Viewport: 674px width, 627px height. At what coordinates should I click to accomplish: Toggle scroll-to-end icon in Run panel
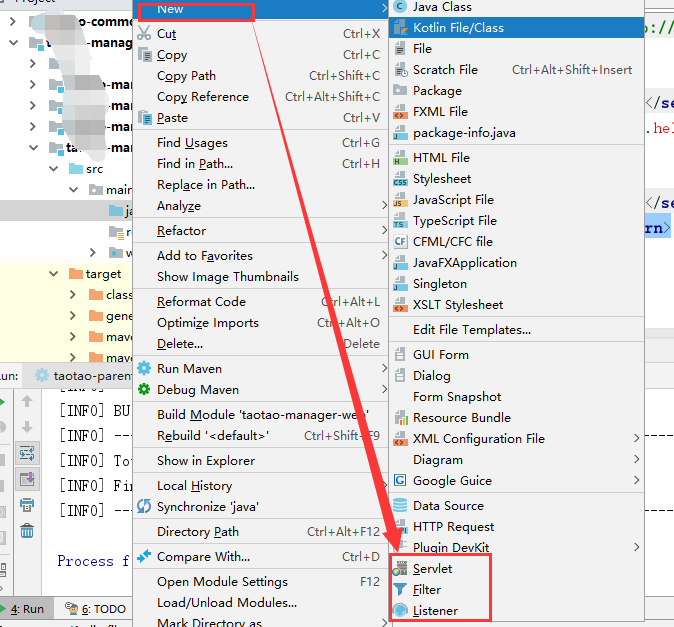27,479
